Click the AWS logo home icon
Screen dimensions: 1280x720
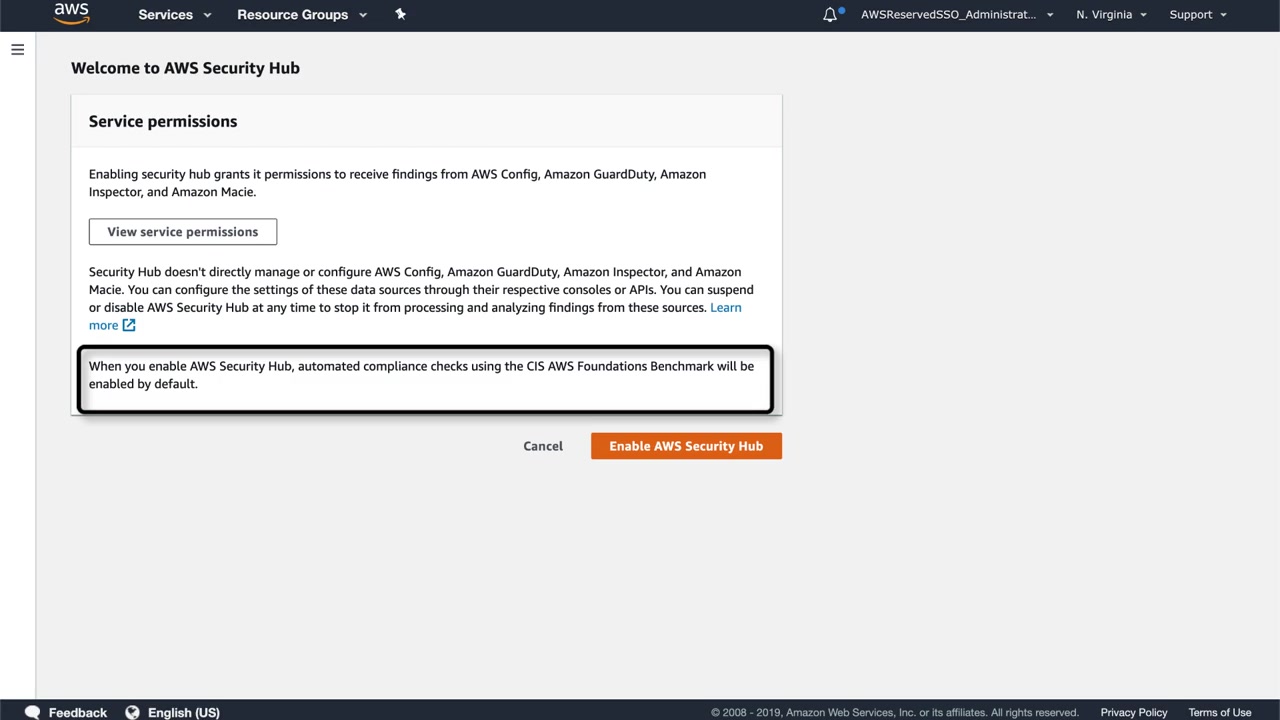(72, 14)
